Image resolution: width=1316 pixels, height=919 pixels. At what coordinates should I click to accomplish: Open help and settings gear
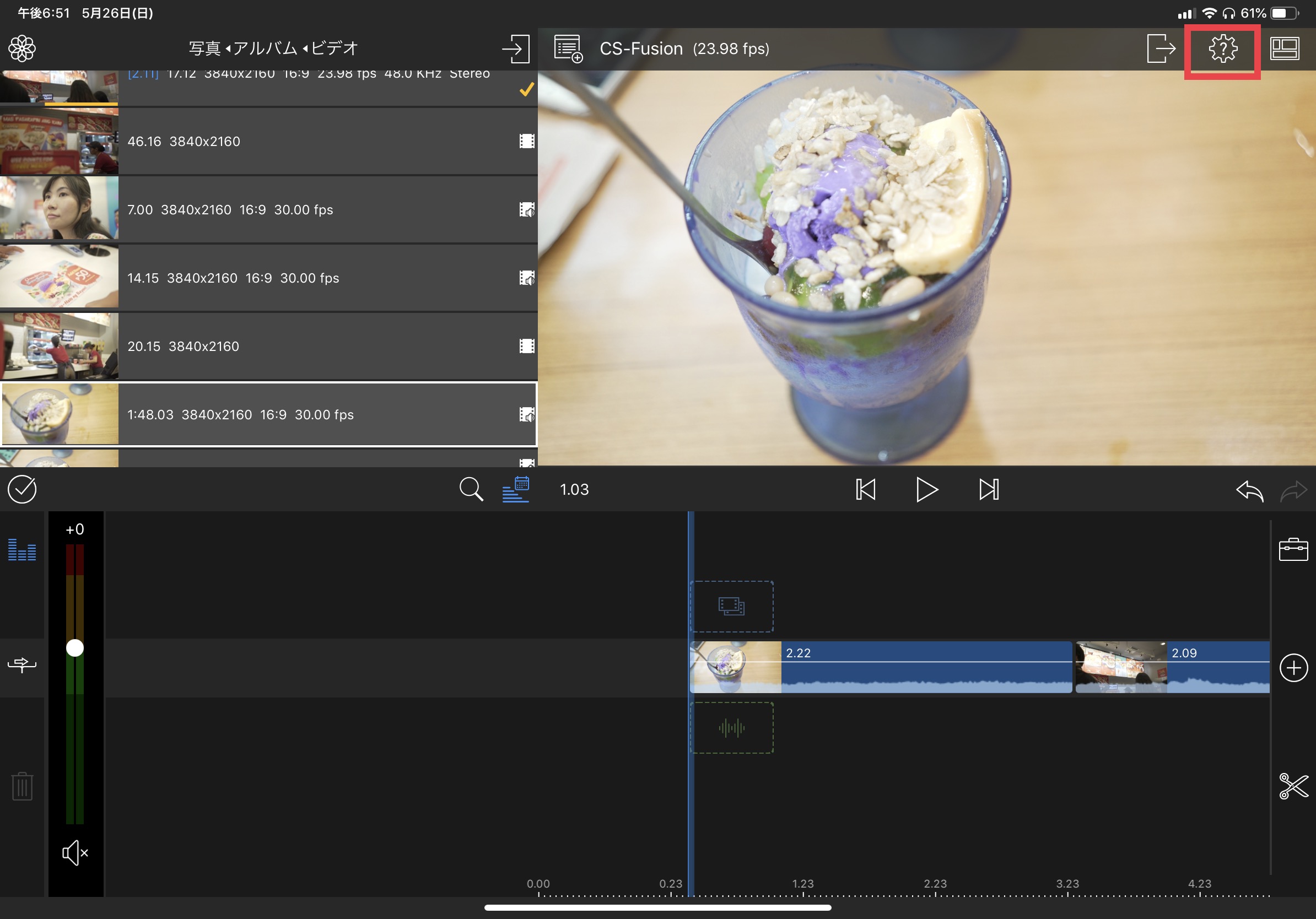(x=1222, y=48)
